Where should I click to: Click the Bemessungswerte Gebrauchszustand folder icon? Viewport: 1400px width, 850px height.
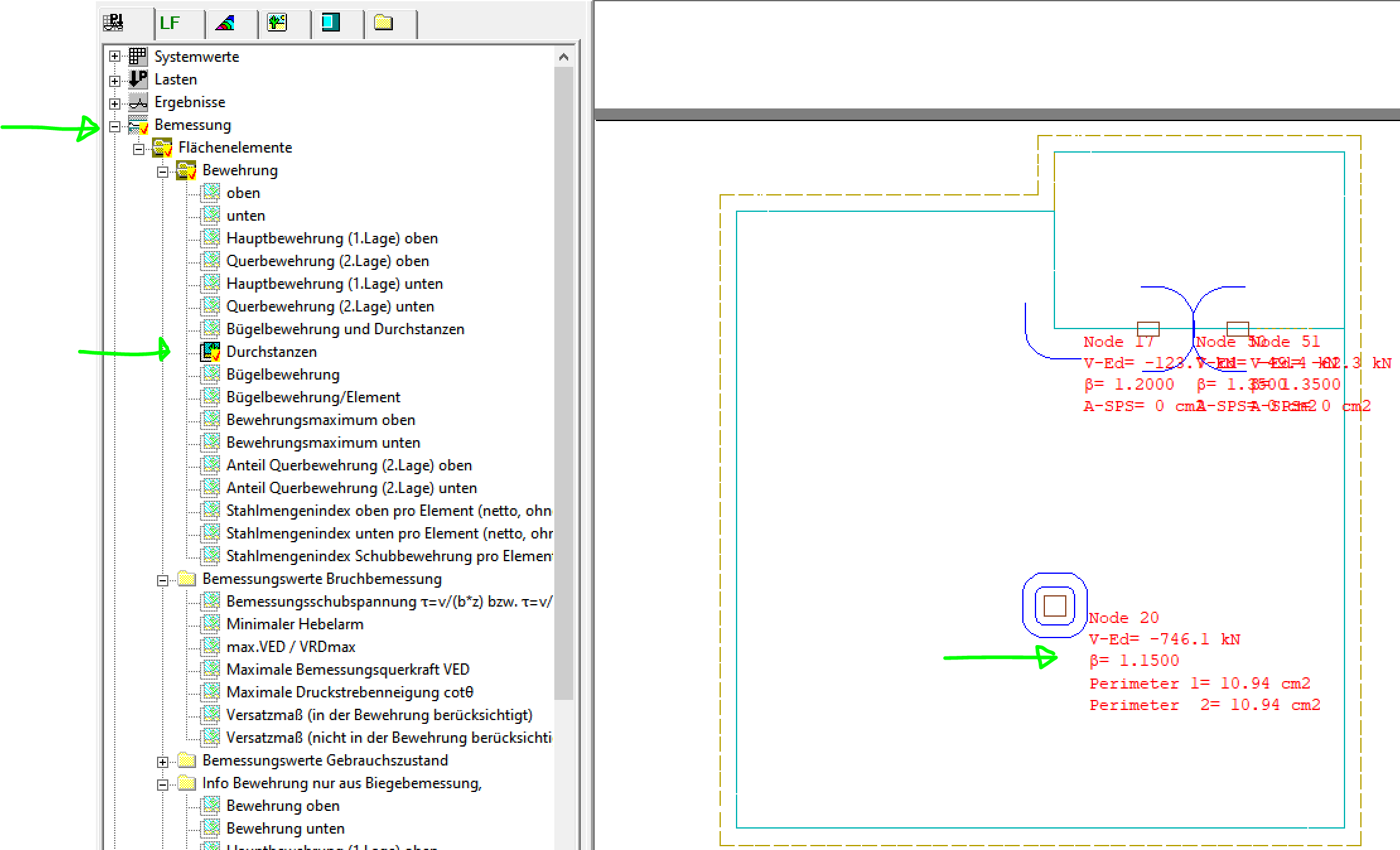(187, 760)
